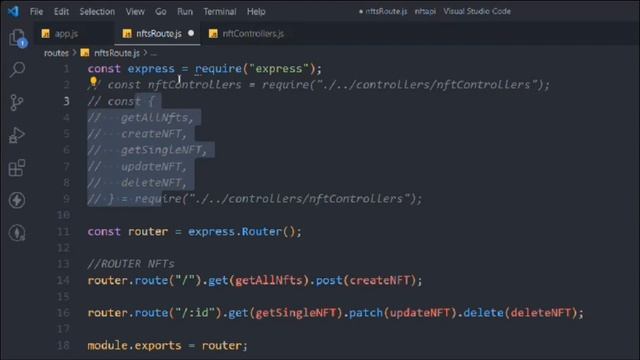The image size is (640, 360).
Task: Click the breadcrumb ellipsis symbol segment
Action: (153, 53)
